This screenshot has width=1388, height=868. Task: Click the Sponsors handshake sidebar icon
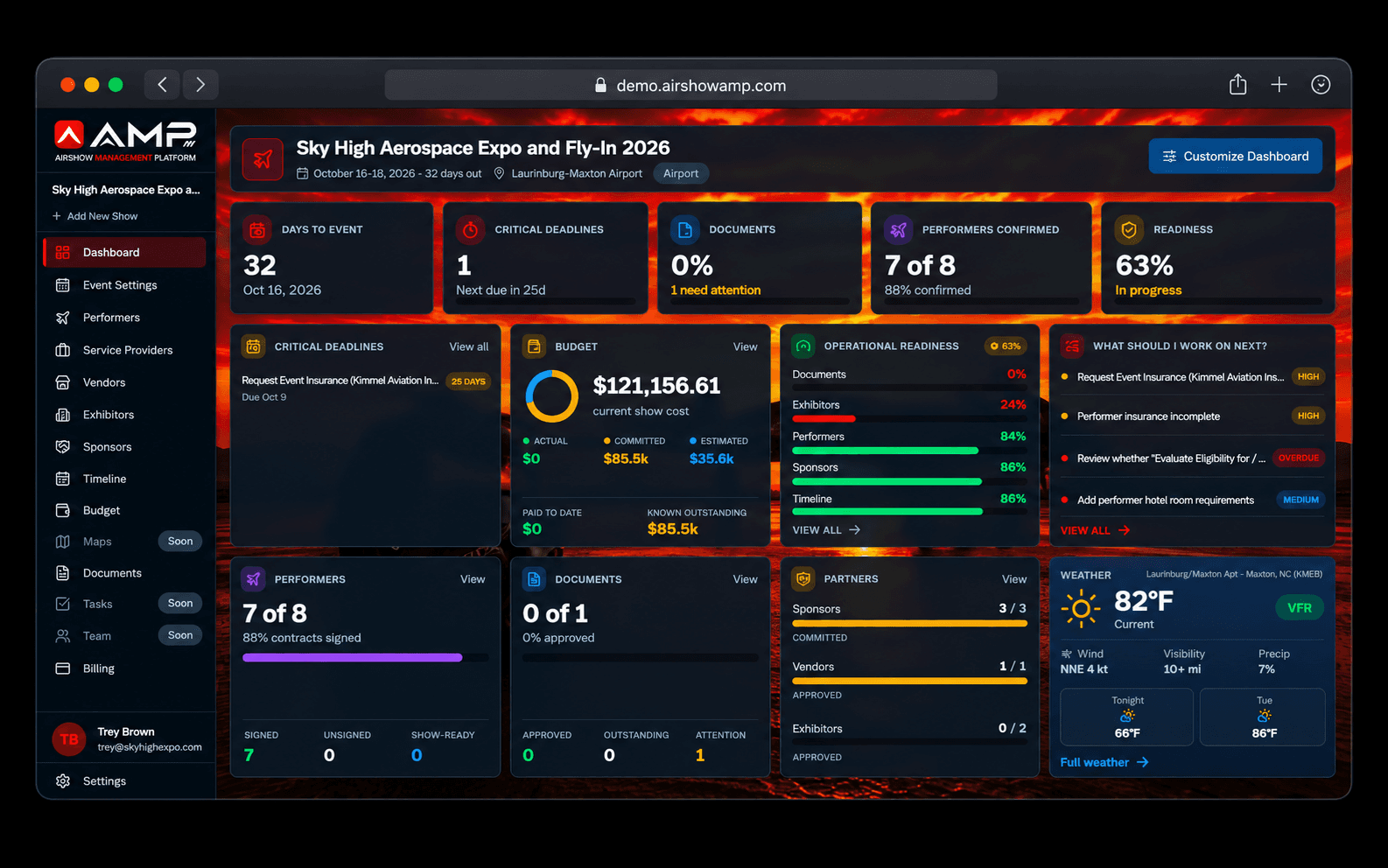(x=63, y=447)
